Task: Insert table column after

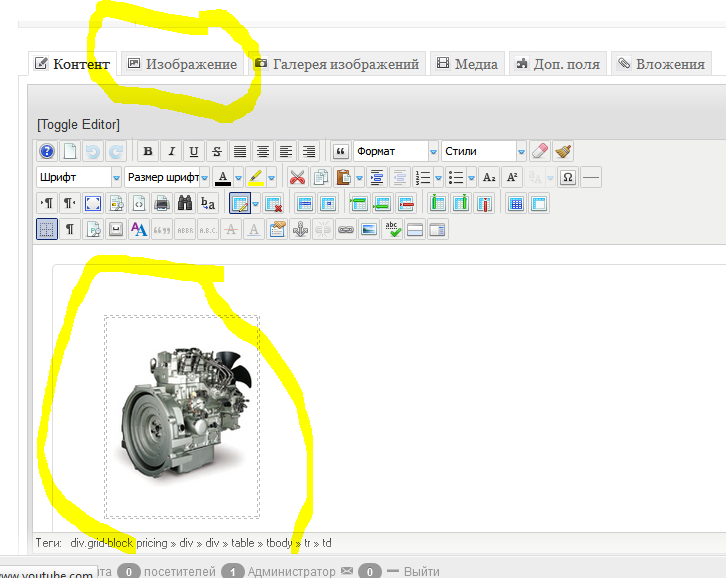Action: tap(461, 203)
